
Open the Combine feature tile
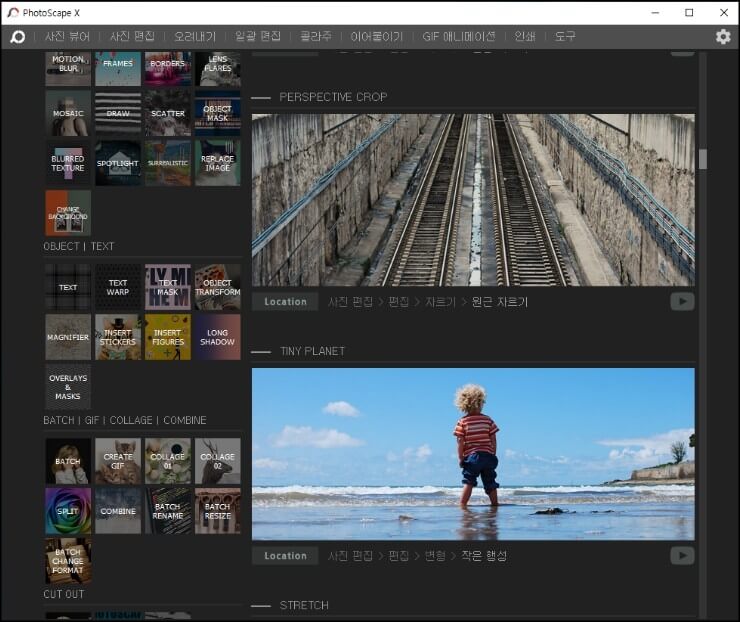coord(118,511)
